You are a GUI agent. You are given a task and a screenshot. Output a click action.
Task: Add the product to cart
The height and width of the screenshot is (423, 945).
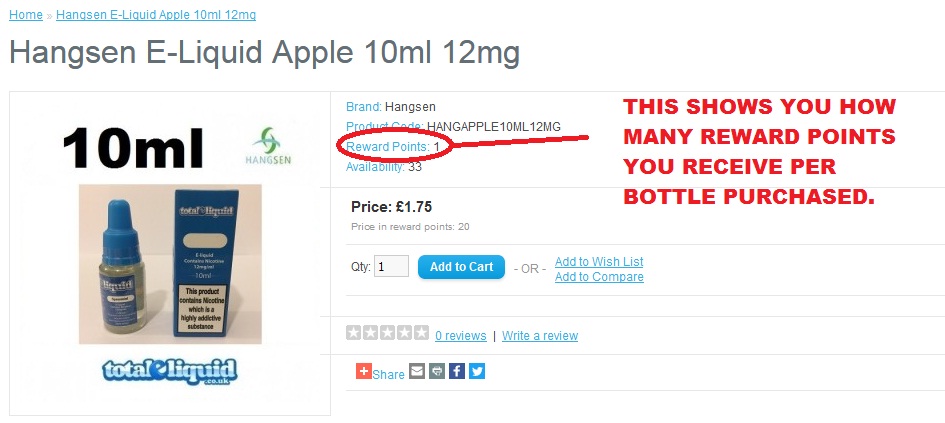tap(461, 267)
